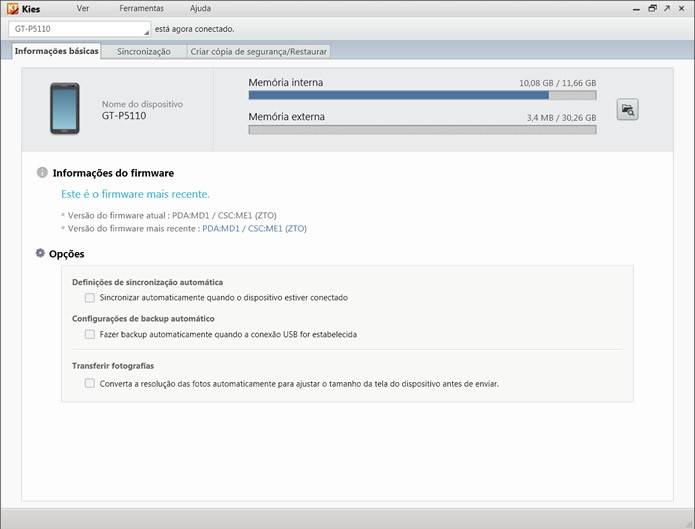Enable automatic backup on USB connection
This screenshot has height=529, width=695.
tap(90, 334)
